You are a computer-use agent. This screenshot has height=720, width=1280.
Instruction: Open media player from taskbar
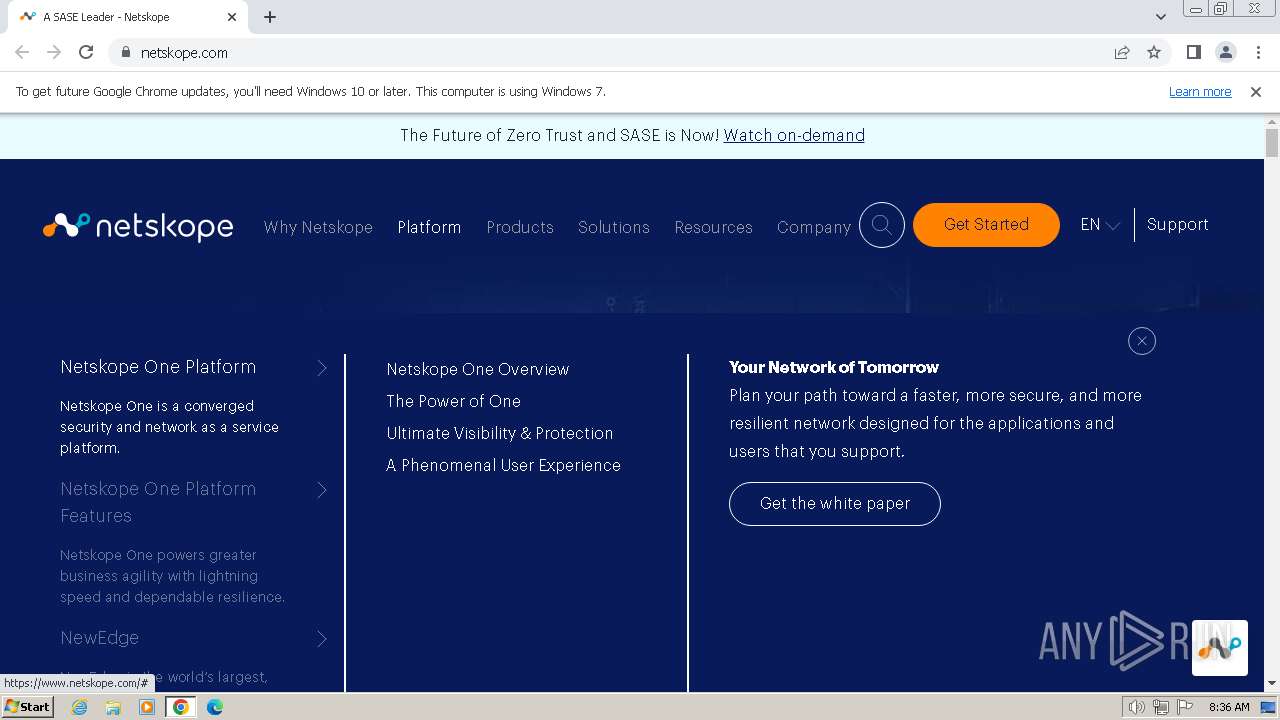tap(147, 707)
